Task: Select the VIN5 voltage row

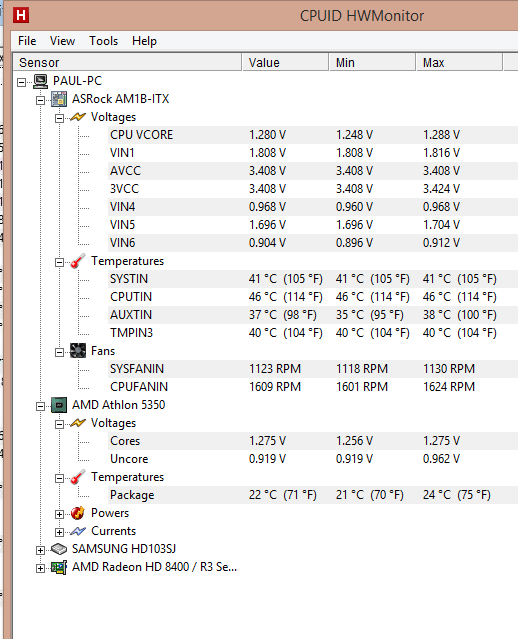Action: tap(313, 225)
